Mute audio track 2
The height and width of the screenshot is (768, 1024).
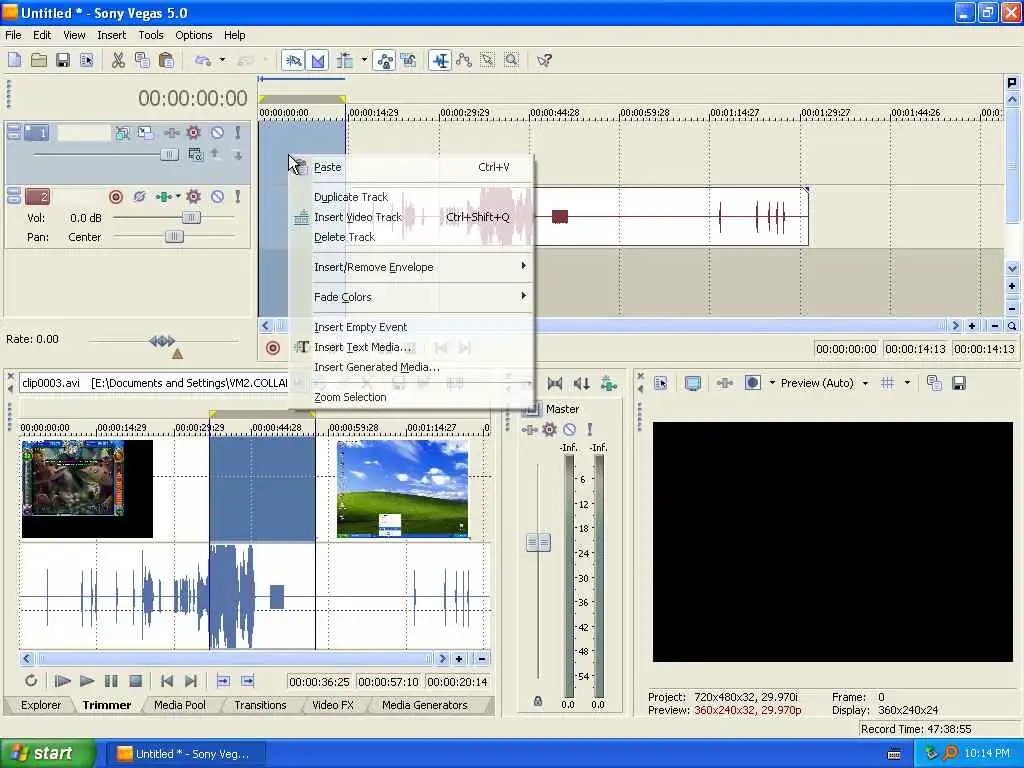(x=217, y=197)
